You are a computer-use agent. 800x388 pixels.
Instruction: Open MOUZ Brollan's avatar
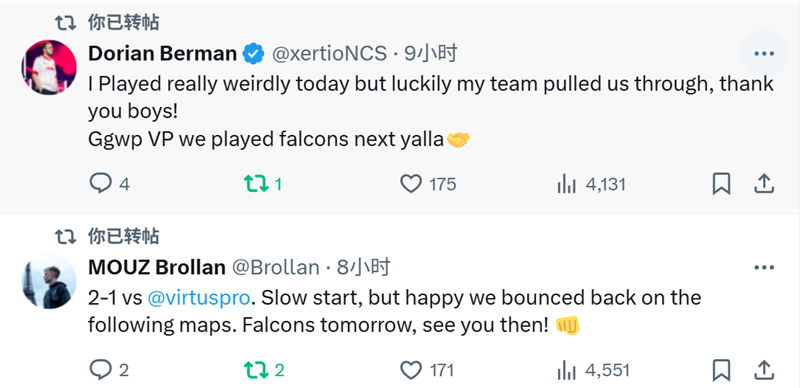[49, 282]
